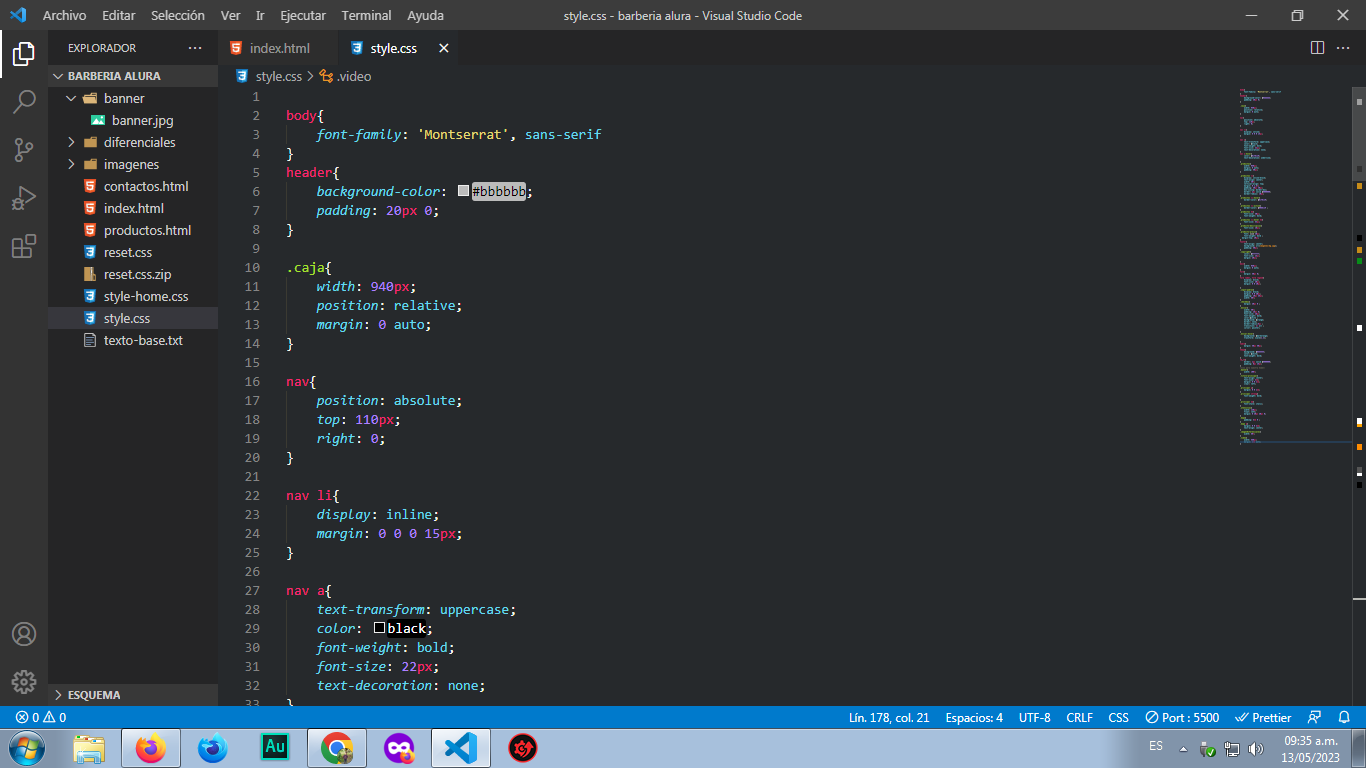Open the Selección menu
The image size is (1366, 768).
point(178,15)
